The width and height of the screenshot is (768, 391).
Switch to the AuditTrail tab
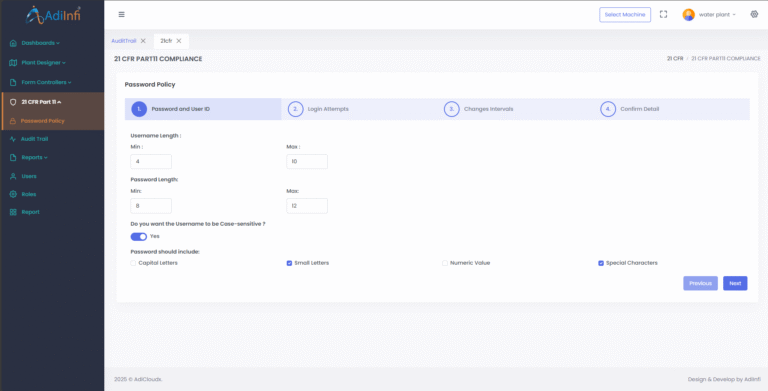pos(123,41)
